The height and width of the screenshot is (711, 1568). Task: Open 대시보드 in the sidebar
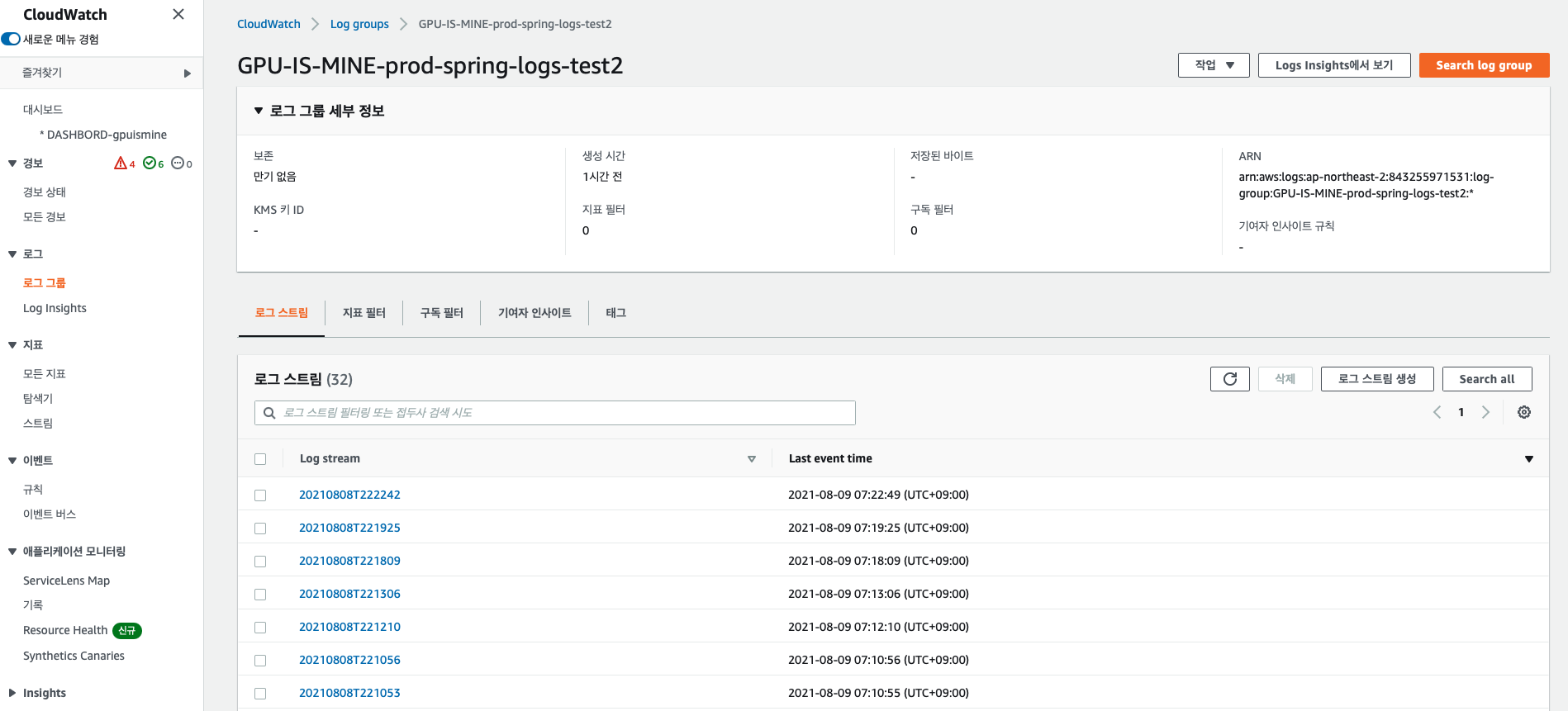(43, 110)
